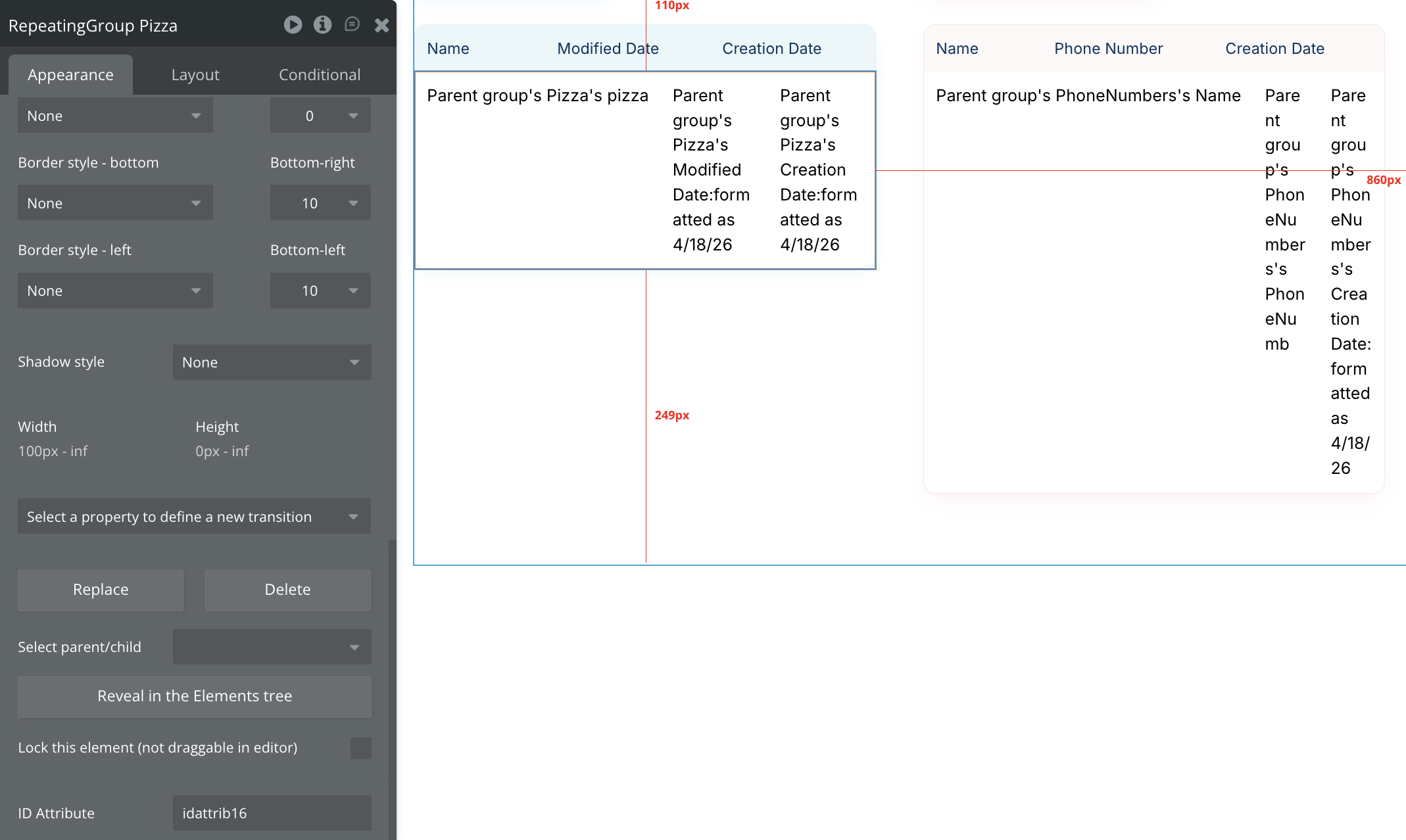
Task: Select the Phone Number column header
Action: (x=1108, y=49)
